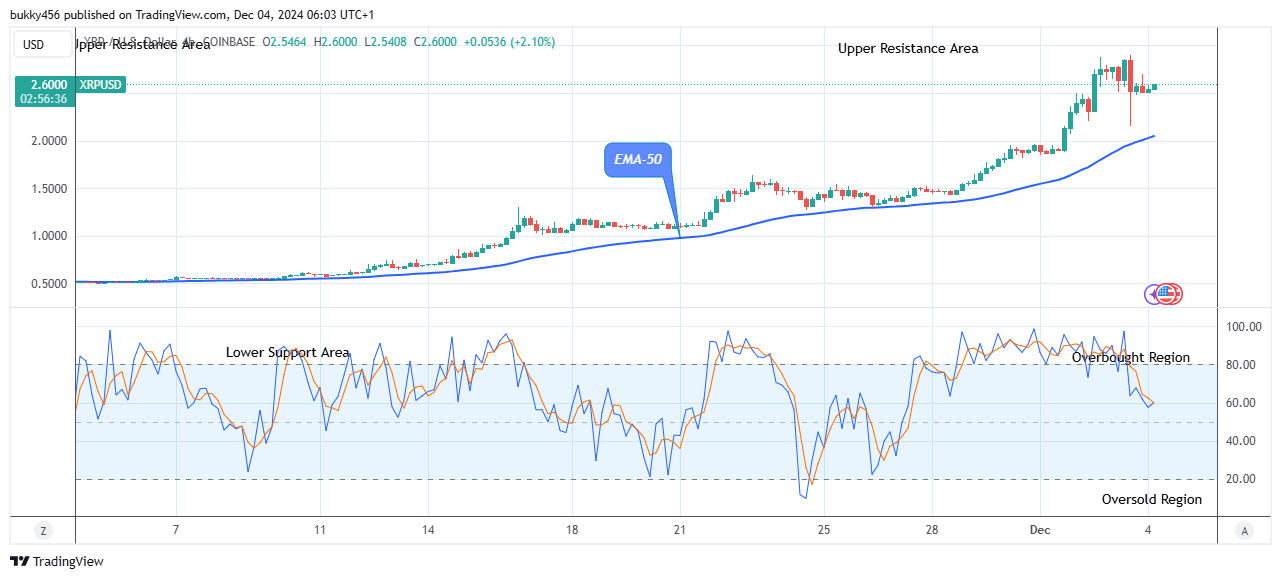Click the date label 14 on time axis
Image resolution: width=1281 pixels, height=579 pixels.
(x=427, y=530)
